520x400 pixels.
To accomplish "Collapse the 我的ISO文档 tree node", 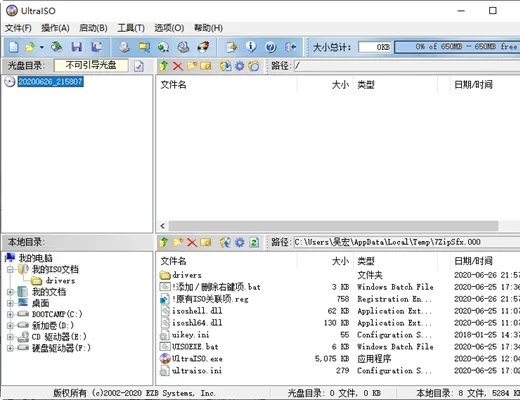I will [x=10, y=269].
